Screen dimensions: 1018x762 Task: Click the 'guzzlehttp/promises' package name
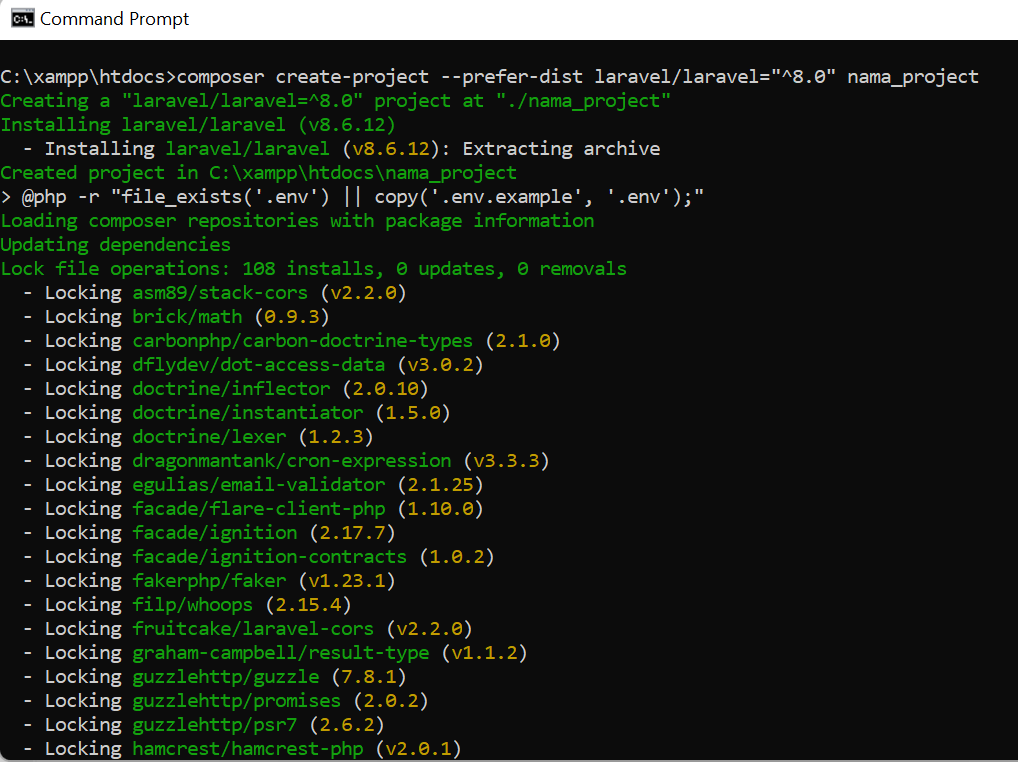click(x=236, y=702)
